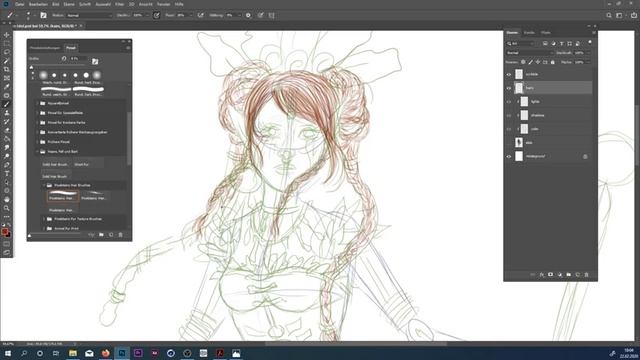Create new adjustment layer
Screen dimensions: 640x360
point(560,275)
